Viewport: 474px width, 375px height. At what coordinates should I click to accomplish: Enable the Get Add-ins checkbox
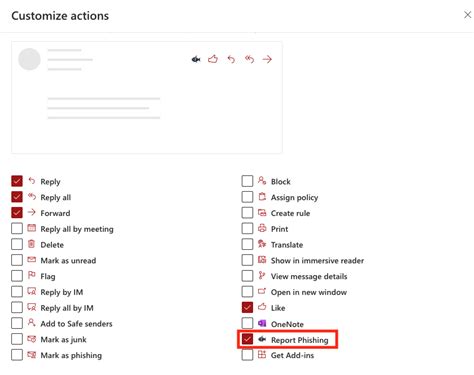[247, 355]
